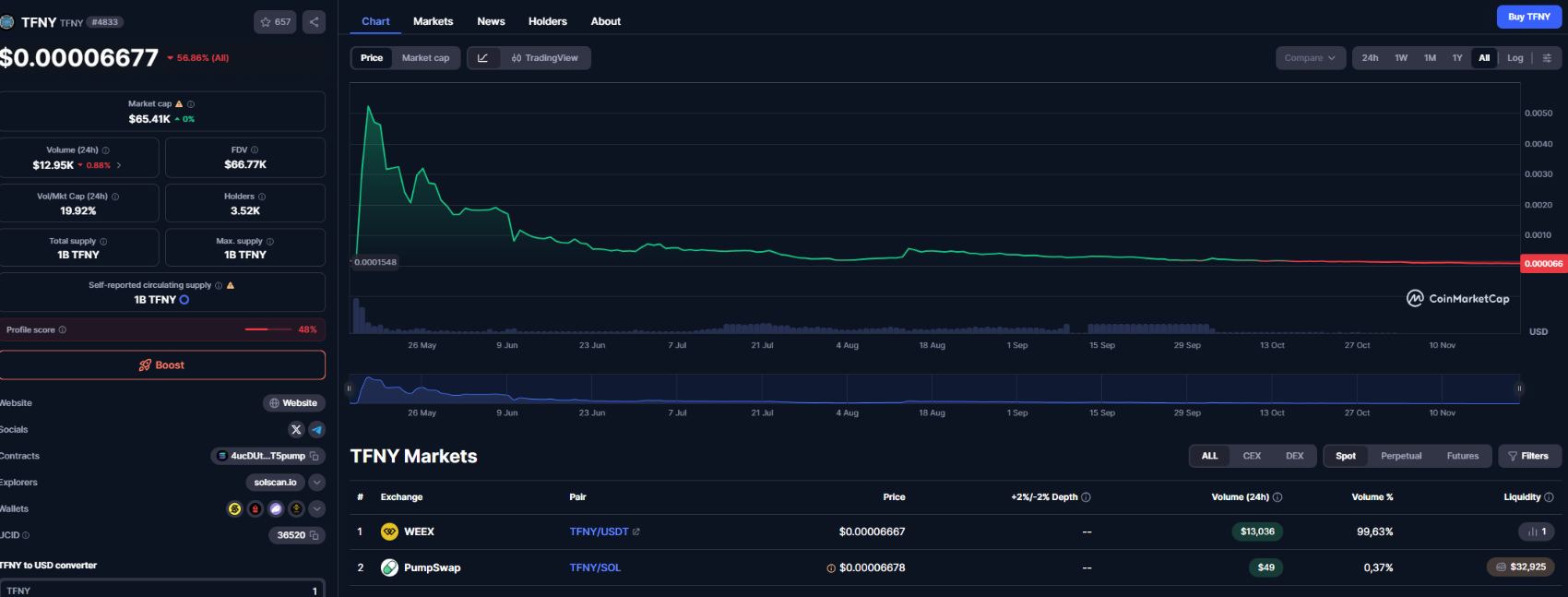Viewport: 1568px width, 597px height.
Task: Open the Compare dropdown
Action: [x=1309, y=58]
